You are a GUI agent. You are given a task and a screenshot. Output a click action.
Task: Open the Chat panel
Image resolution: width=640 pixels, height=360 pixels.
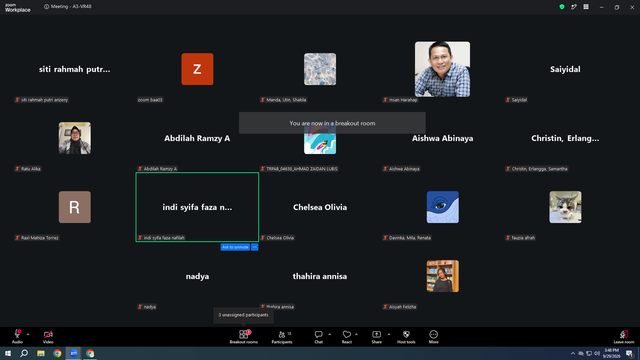tap(318, 336)
